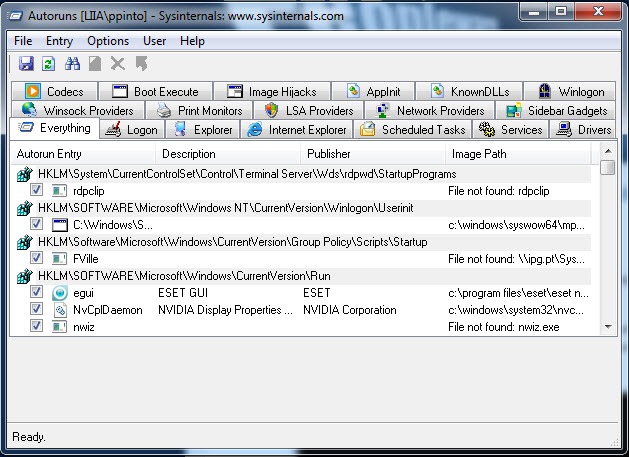Viewport: 629px width, 457px height.
Task: Uncheck the nwiz entry checkbox
Action: 36,326
